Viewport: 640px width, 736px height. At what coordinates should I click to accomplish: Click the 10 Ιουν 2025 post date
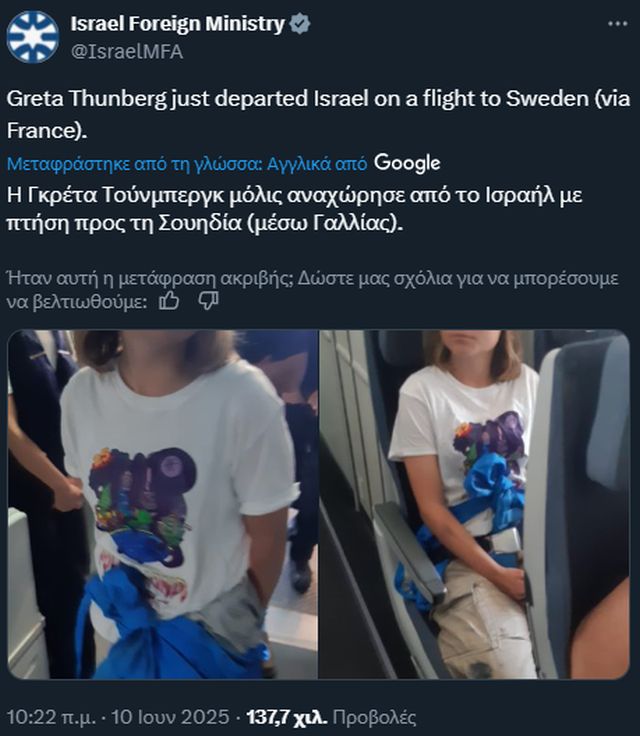click(x=170, y=717)
